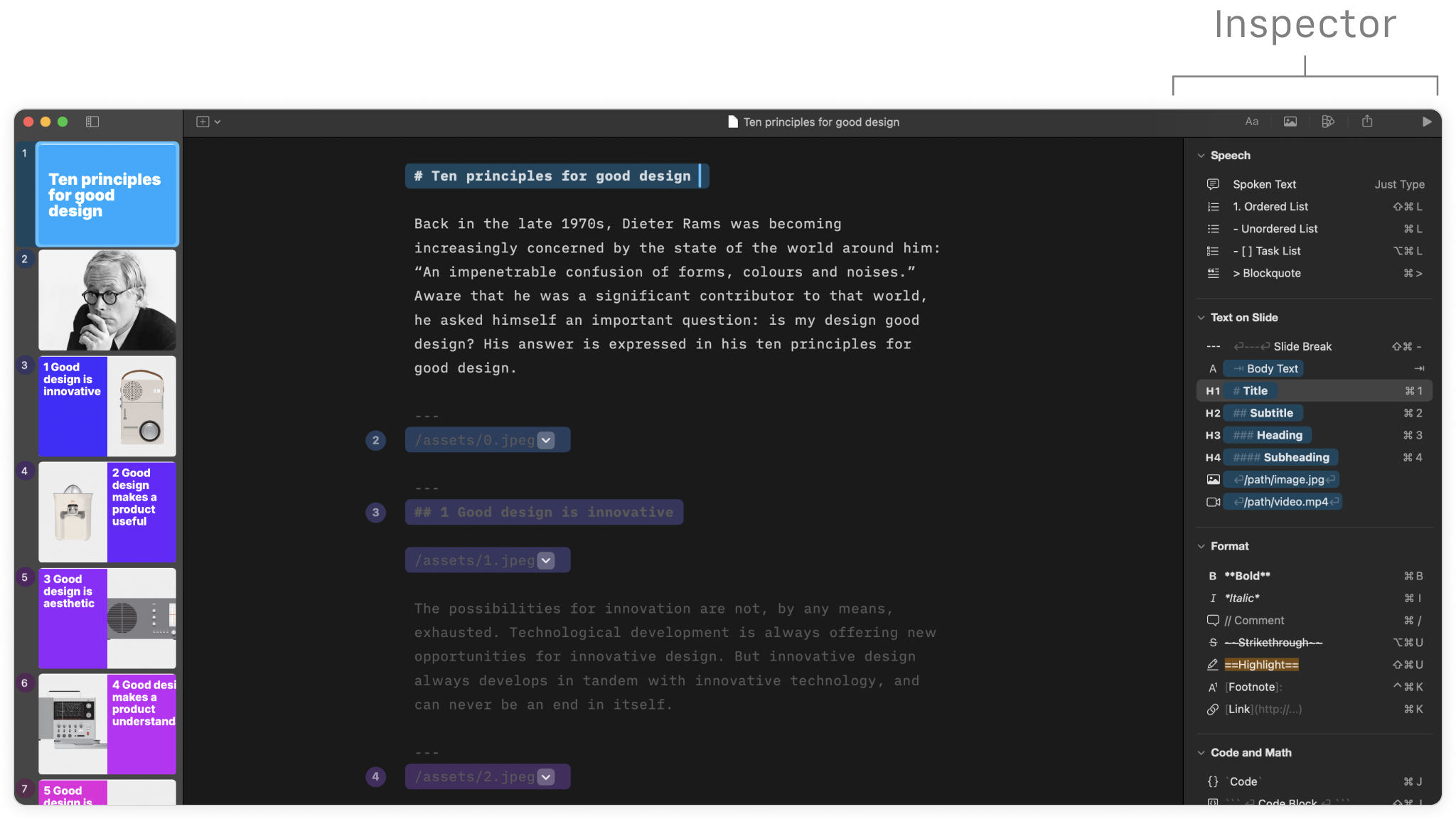The width and height of the screenshot is (1456, 819).
Task: Click slide marker 3 in the editor
Action: 375,512
